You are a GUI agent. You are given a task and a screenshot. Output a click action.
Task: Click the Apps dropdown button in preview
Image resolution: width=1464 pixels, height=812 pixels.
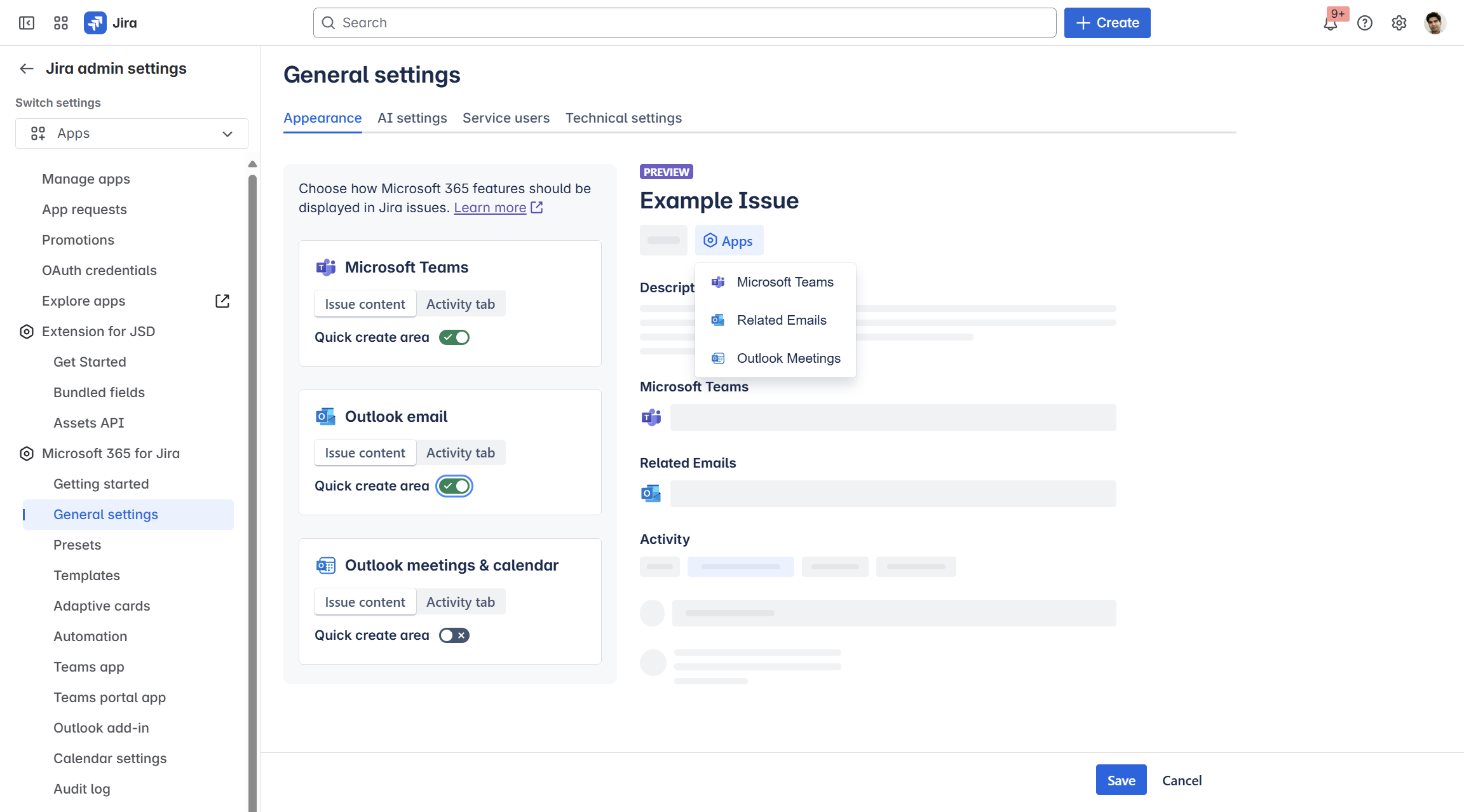coord(729,241)
